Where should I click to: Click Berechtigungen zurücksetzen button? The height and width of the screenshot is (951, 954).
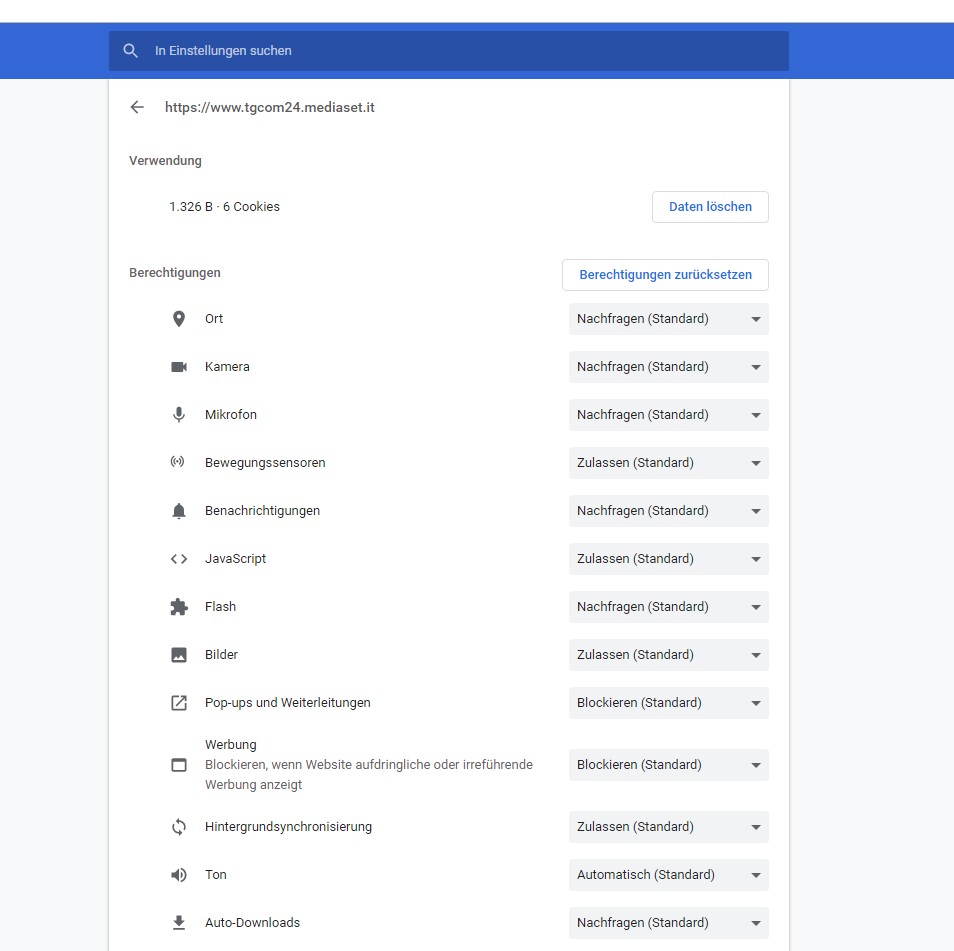point(665,275)
